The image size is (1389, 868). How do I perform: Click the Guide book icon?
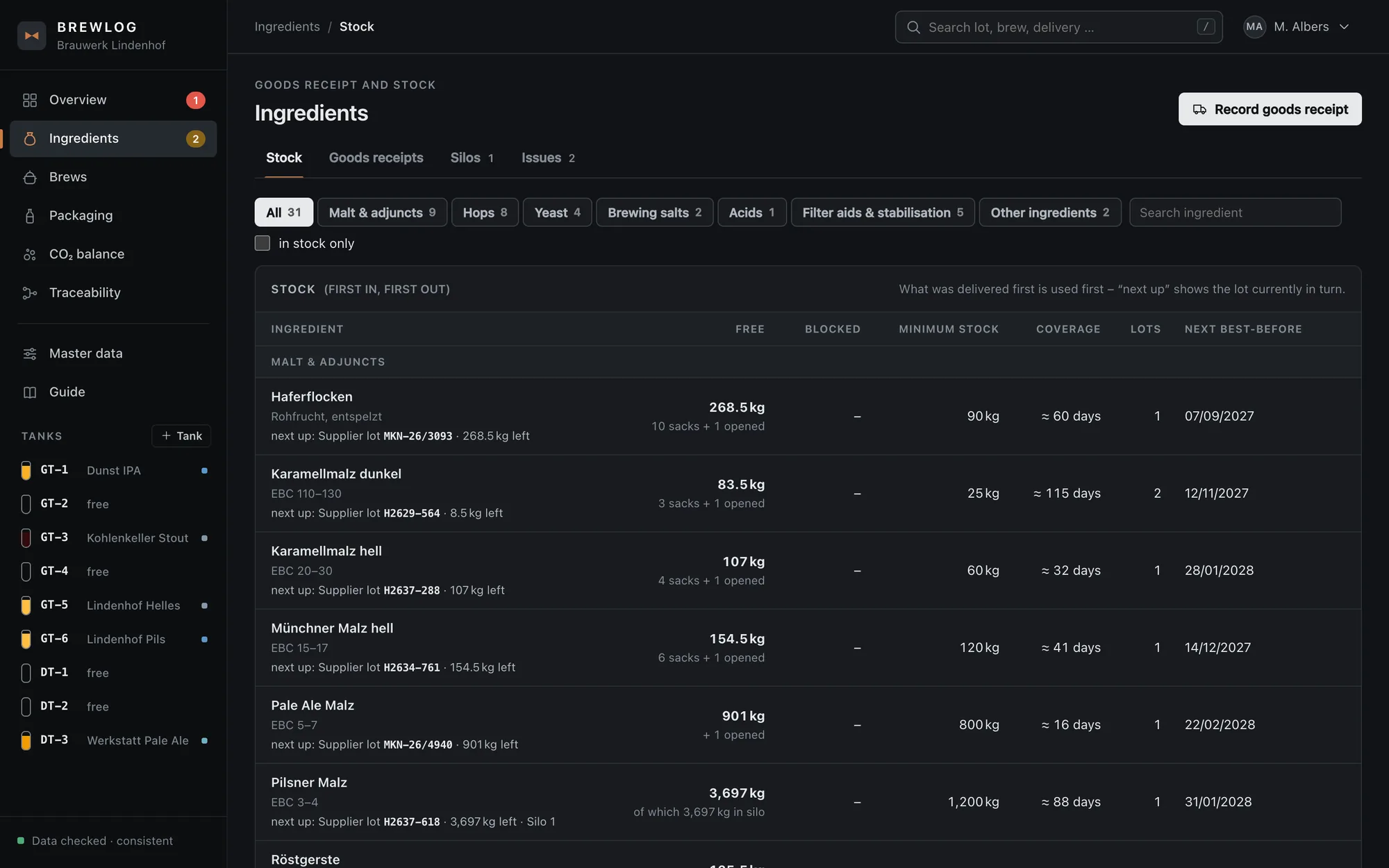pyautogui.click(x=29, y=392)
